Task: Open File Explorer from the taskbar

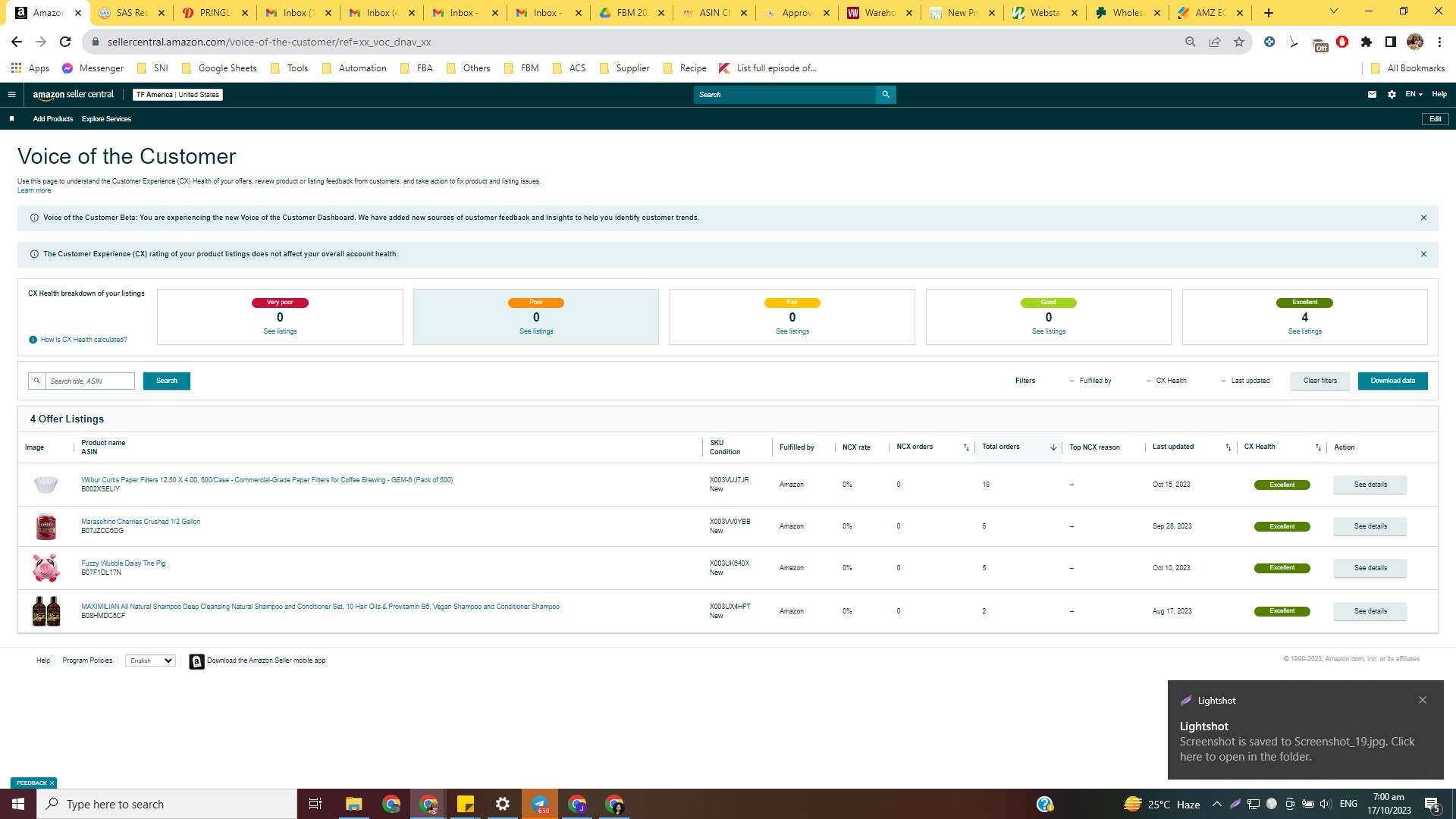Action: click(354, 804)
